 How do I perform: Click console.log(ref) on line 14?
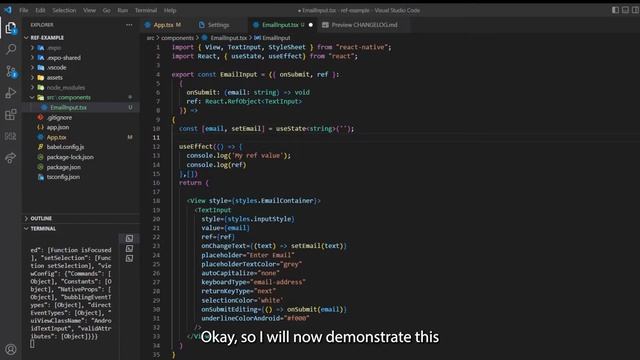(x=216, y=165)
